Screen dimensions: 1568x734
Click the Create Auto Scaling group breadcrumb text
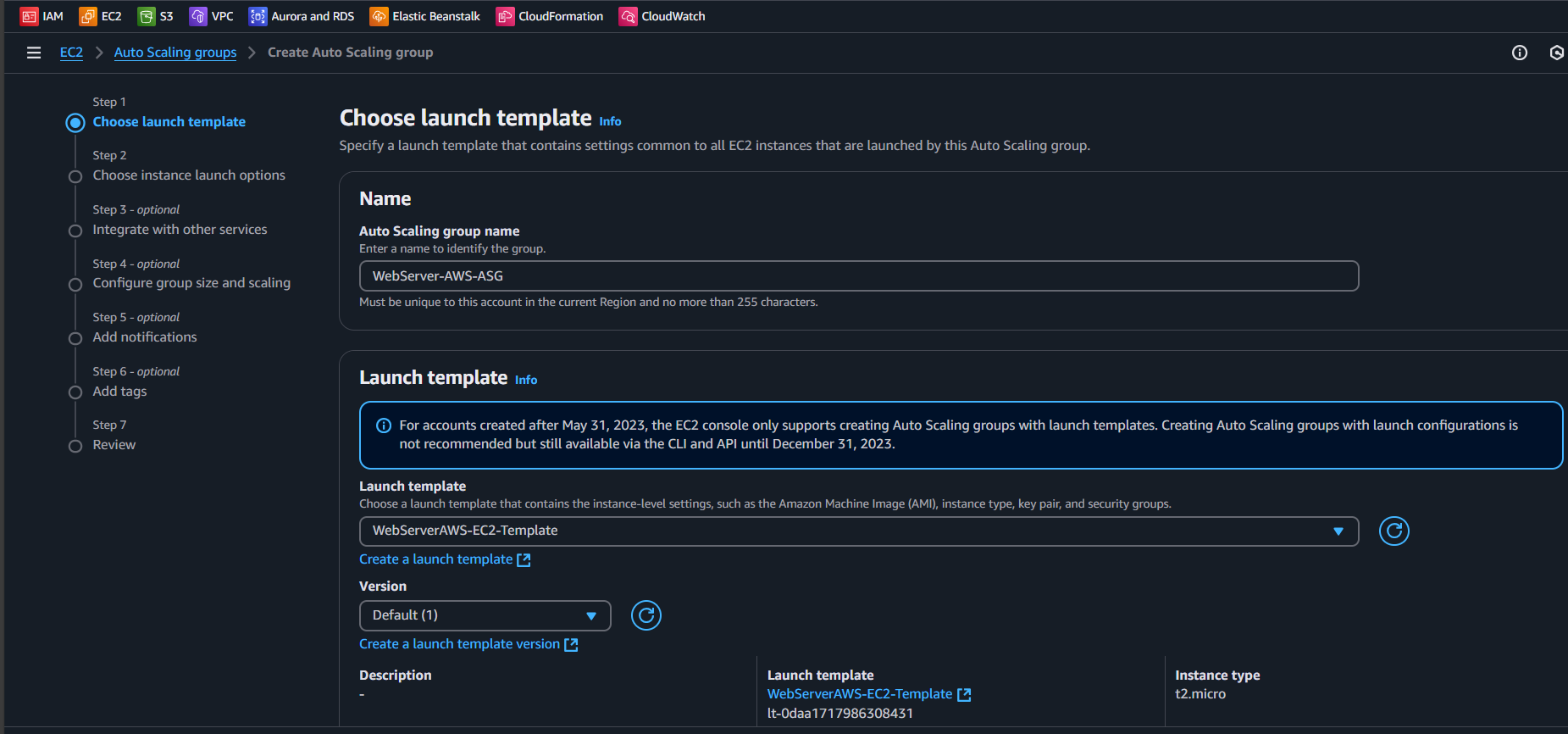click(351, 53)
